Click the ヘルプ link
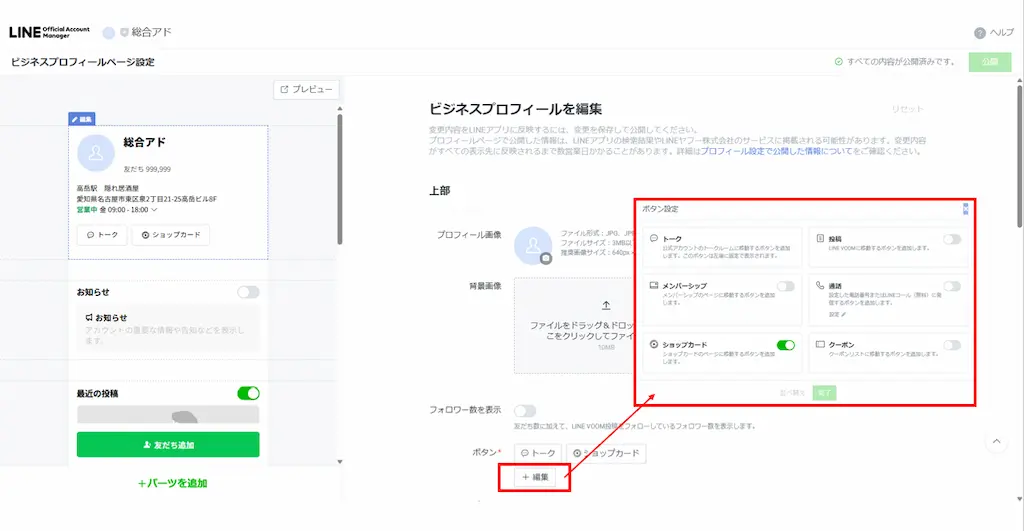Screen dimensions: 1024x531 1001,33
